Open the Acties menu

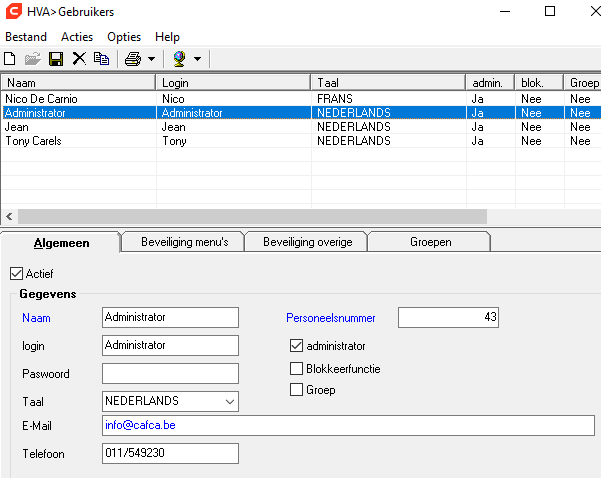click(77, 37)
